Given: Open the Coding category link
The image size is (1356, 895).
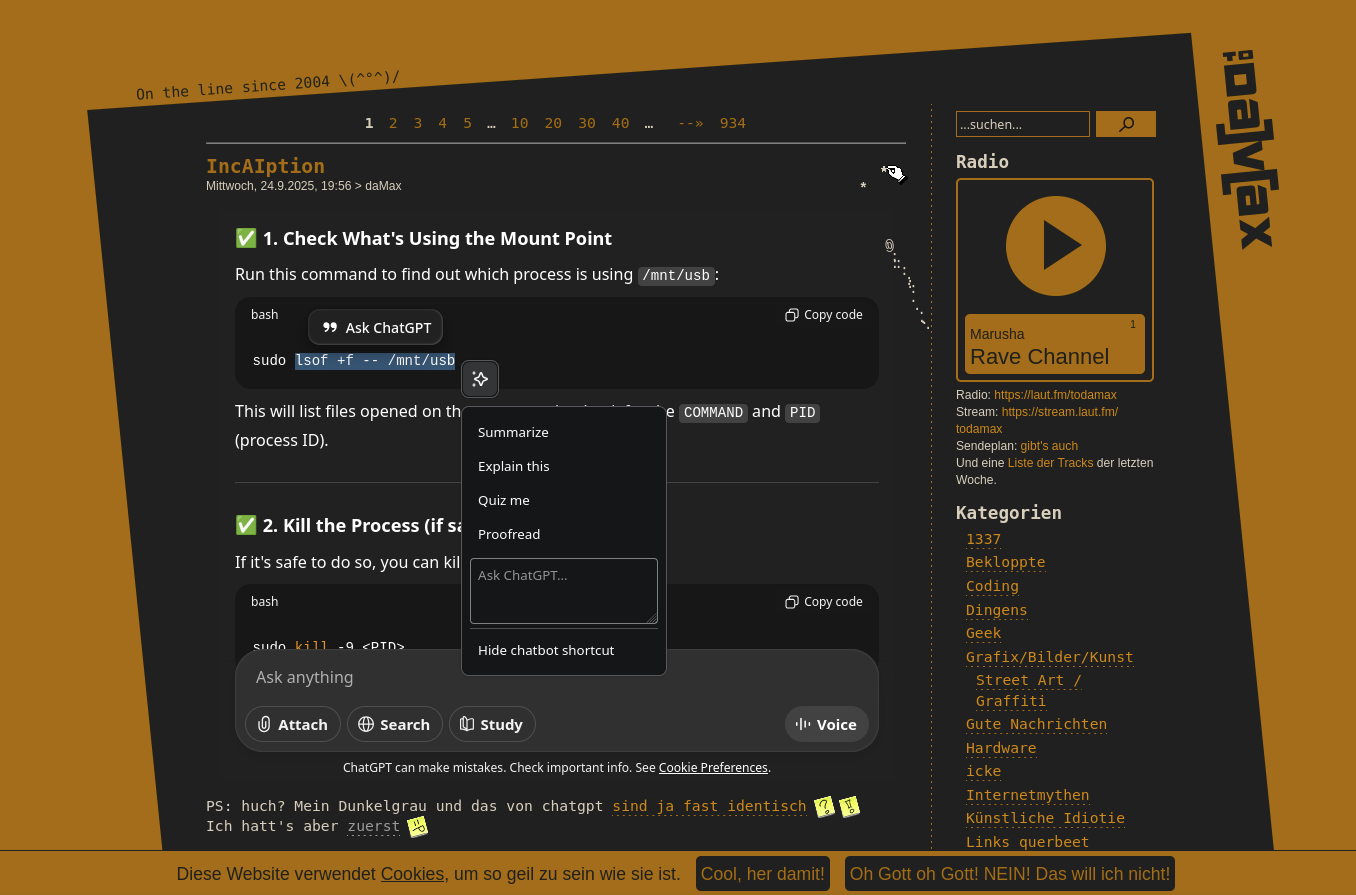Looking at the screenshot, I should (992, 586).
